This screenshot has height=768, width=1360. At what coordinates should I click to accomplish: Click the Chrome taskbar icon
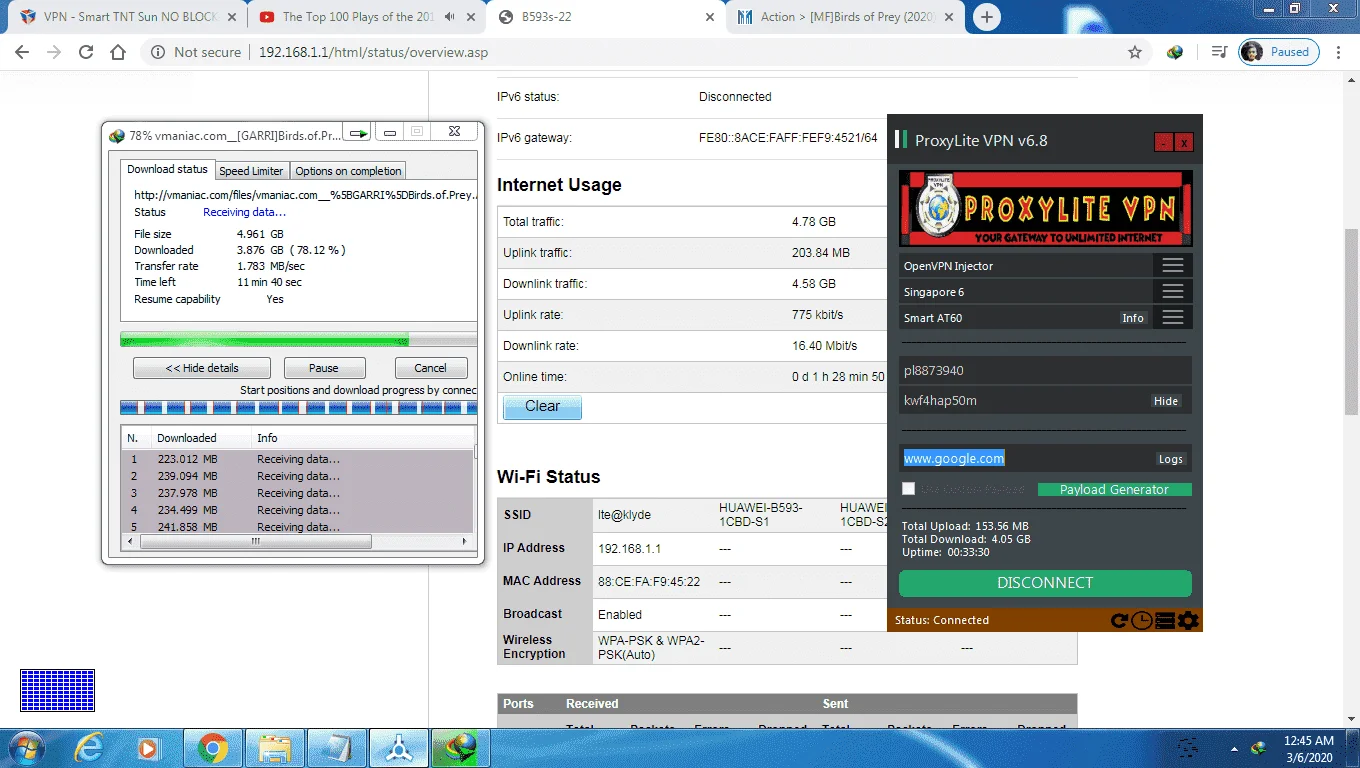click(x=212, y=747)
